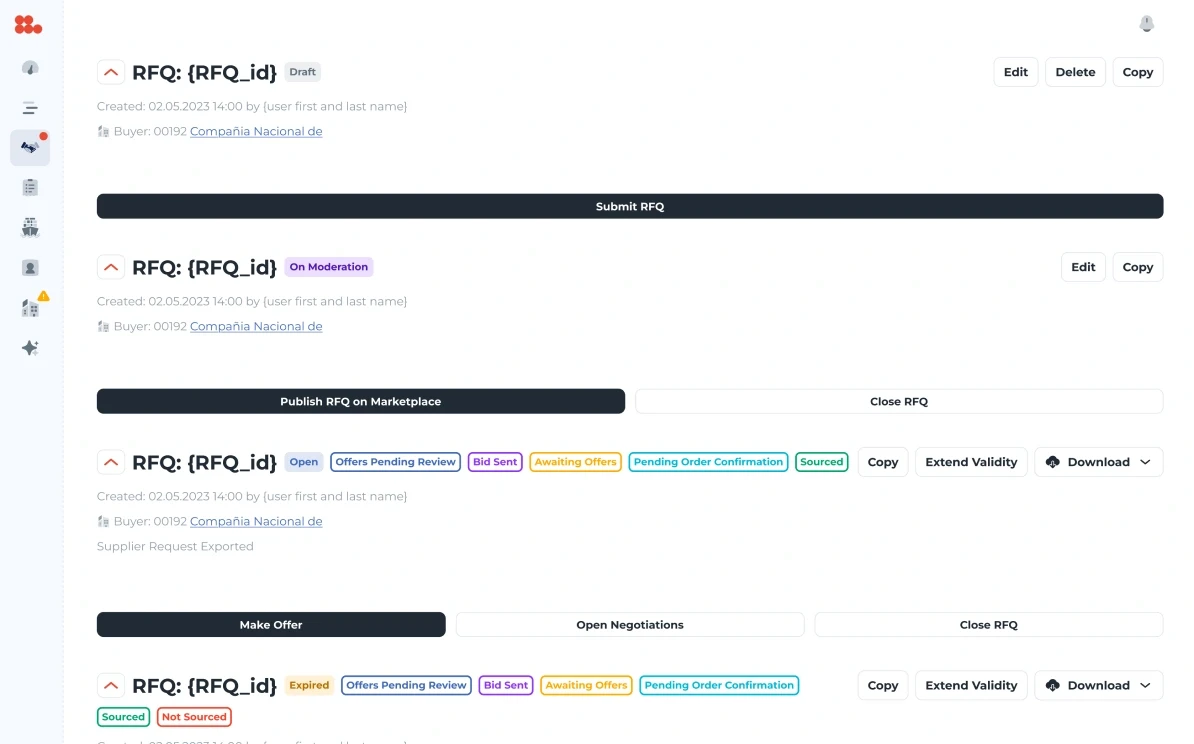Click the Submit RFQ button
The height and width of the screenshot is (744, 1194).
(630, 206)
